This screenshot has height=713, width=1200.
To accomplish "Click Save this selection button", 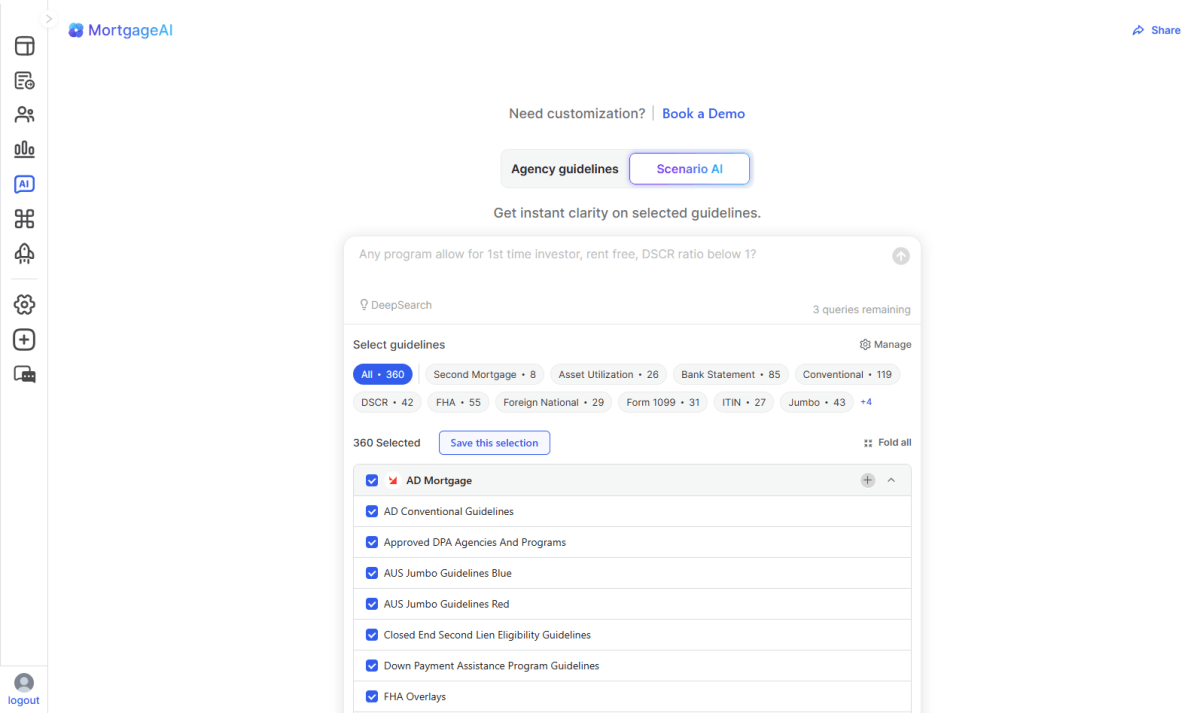I will click(494, 442).
